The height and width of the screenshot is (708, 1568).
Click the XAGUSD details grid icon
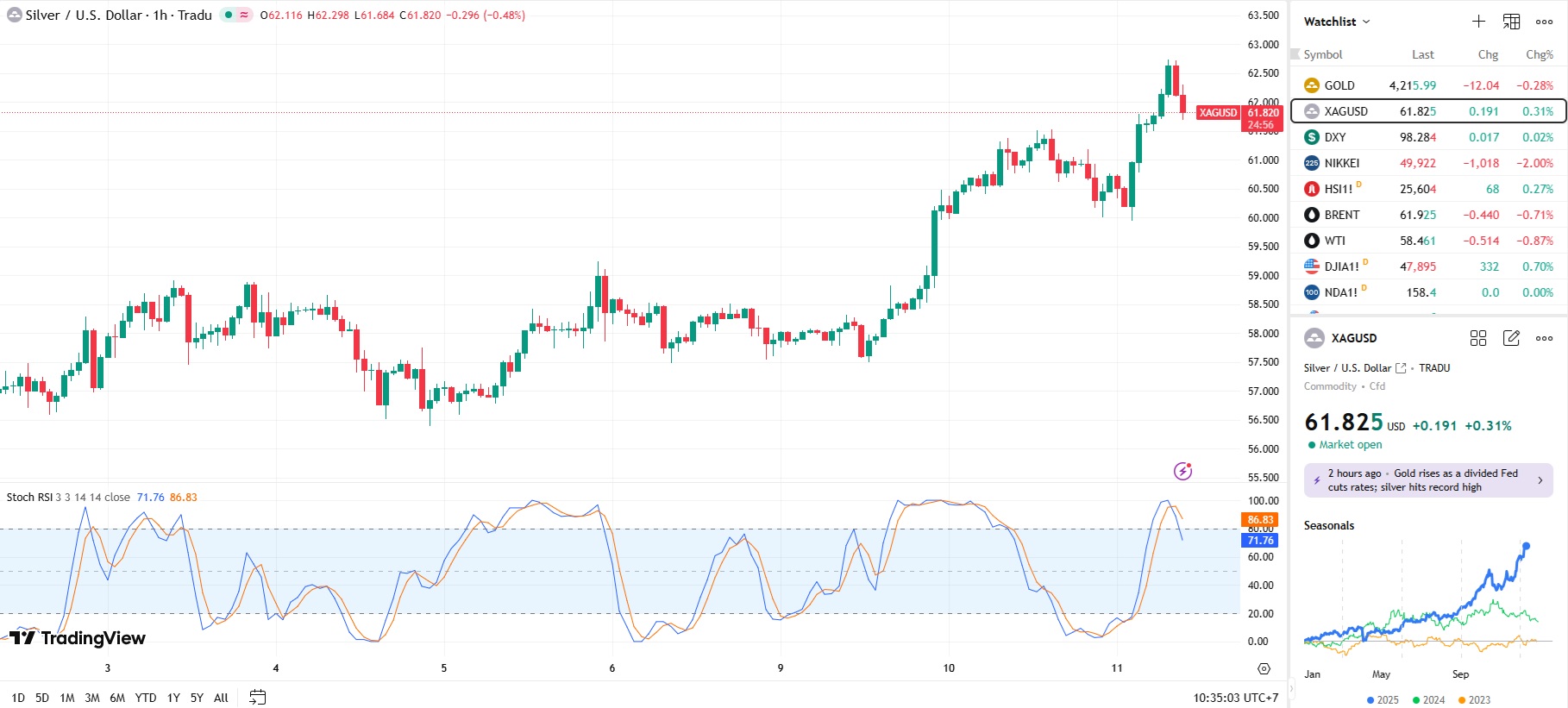1478,338
